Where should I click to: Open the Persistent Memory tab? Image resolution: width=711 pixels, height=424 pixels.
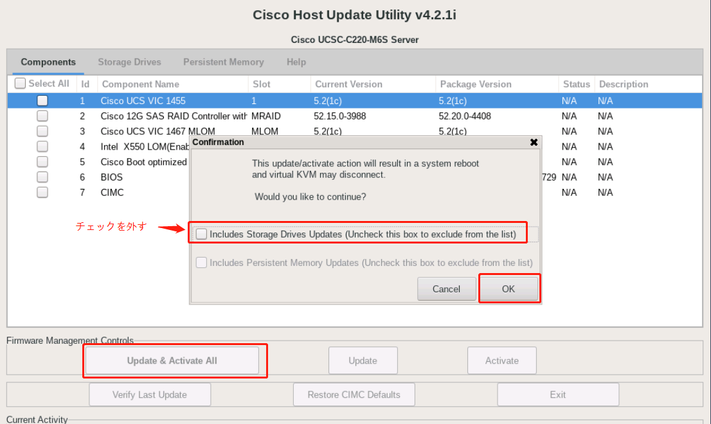(223, 62)
